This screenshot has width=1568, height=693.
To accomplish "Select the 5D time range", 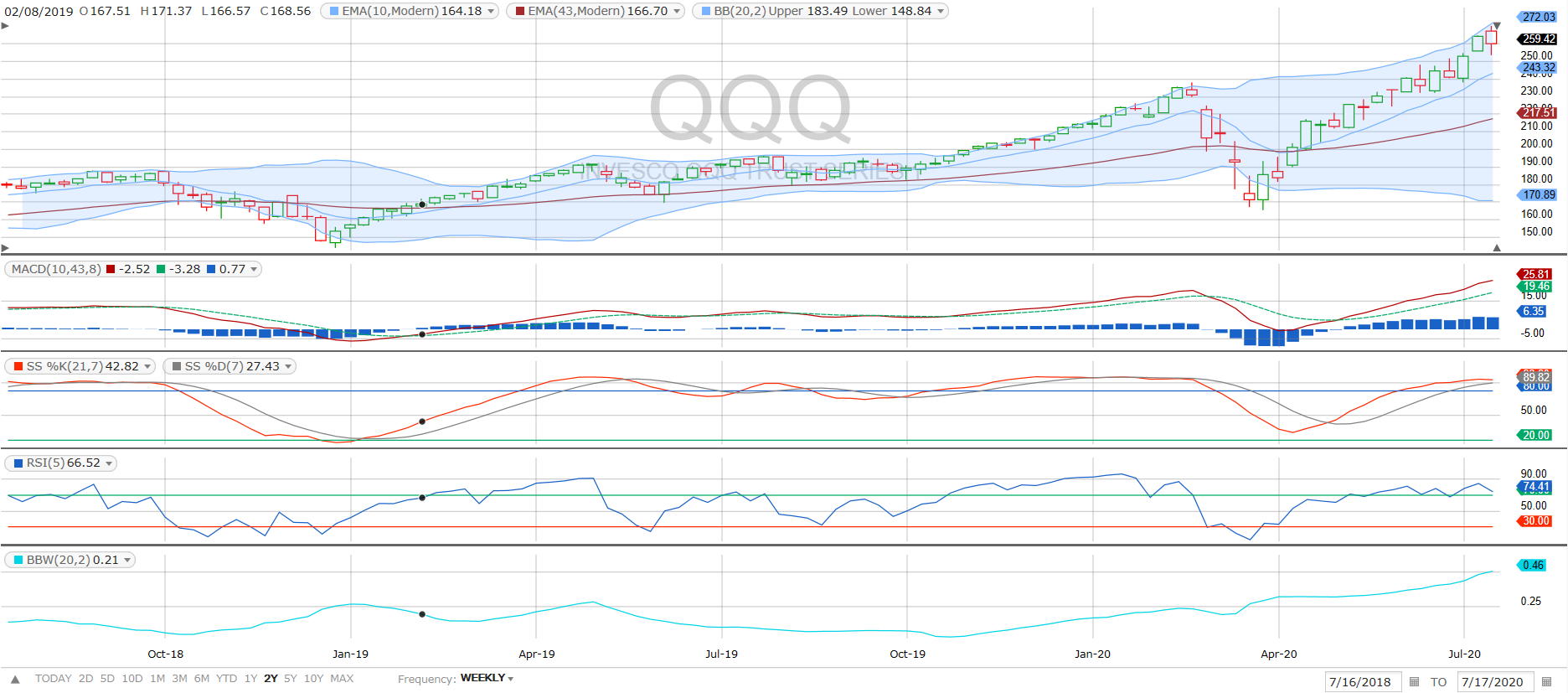I will [x=107, y=679].
